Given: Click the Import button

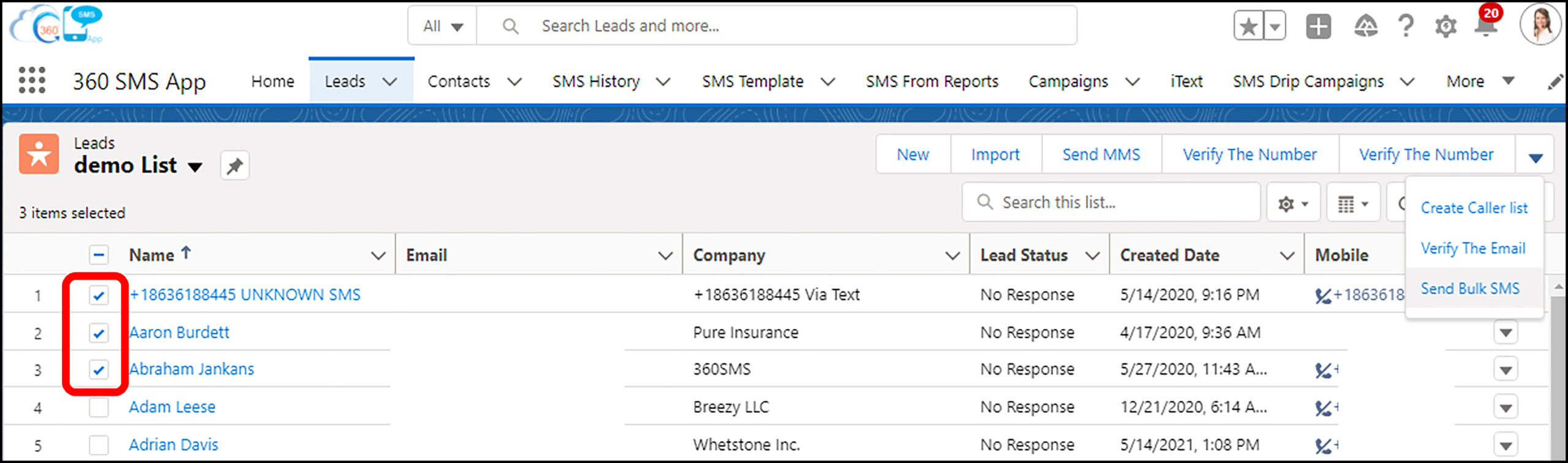Looking at the screenshot, I should click(995, 155).
